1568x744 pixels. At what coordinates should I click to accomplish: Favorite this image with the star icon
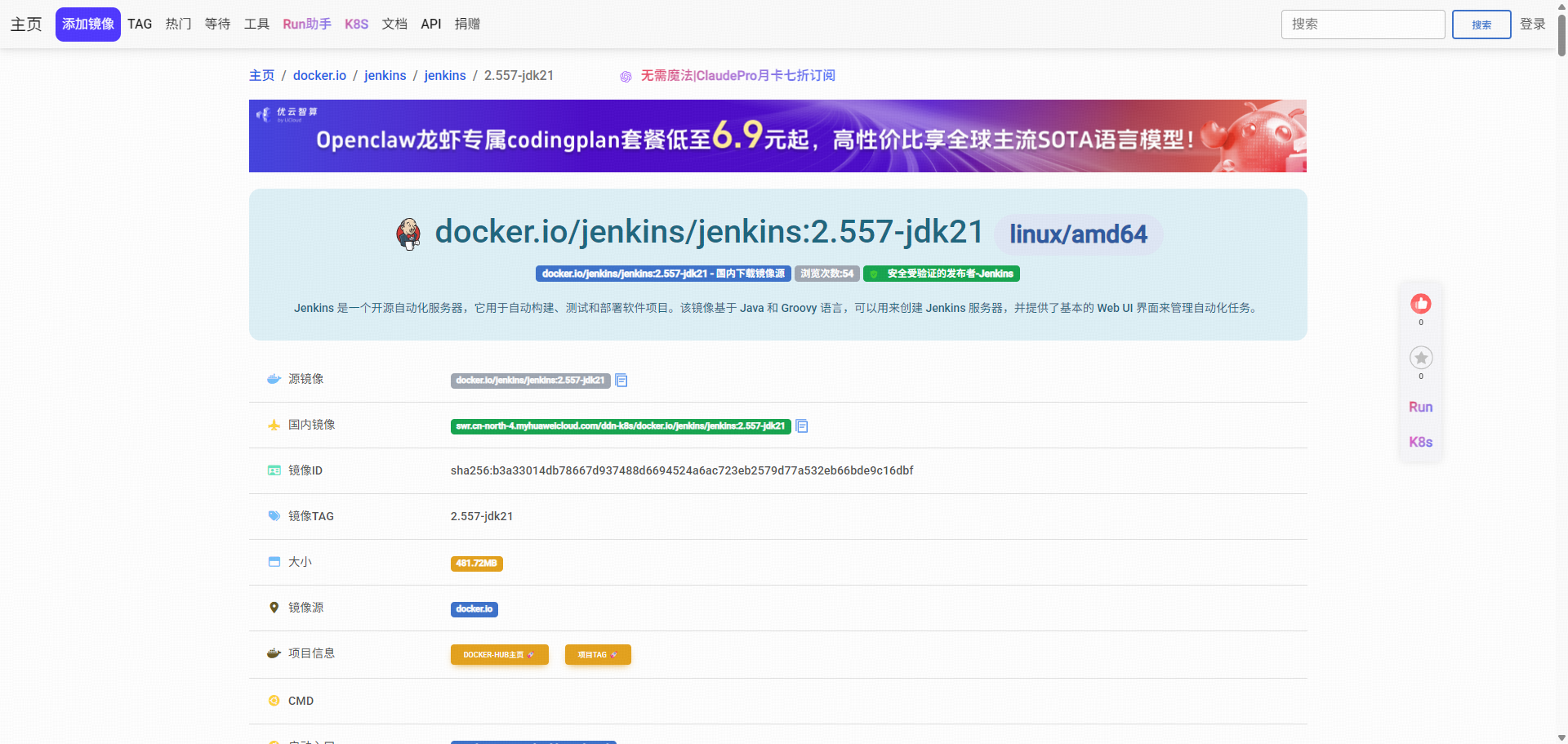click(1421, 358)
